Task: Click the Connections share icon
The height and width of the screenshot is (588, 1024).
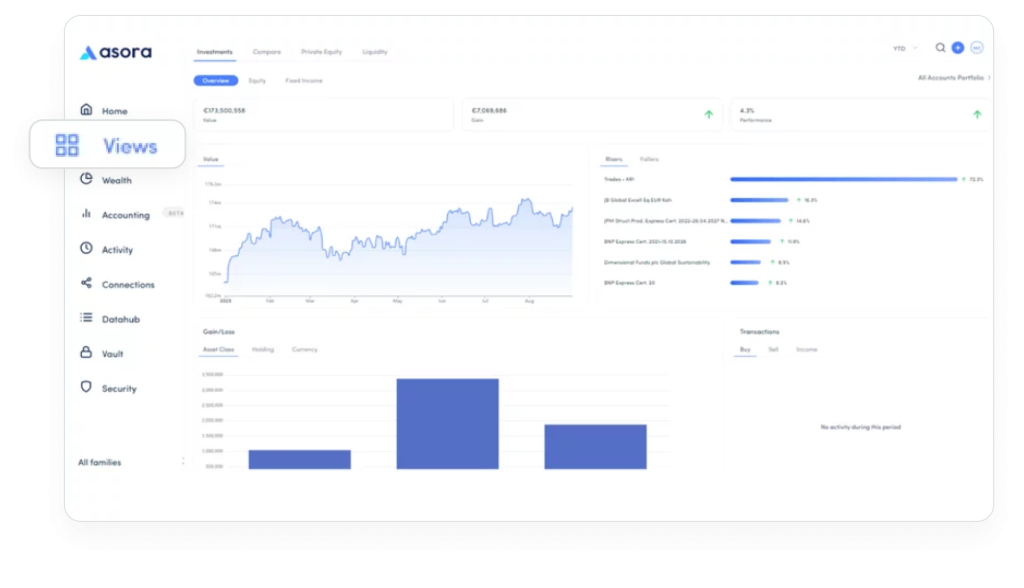Action: pyautogui.click(x=86, y=284)
